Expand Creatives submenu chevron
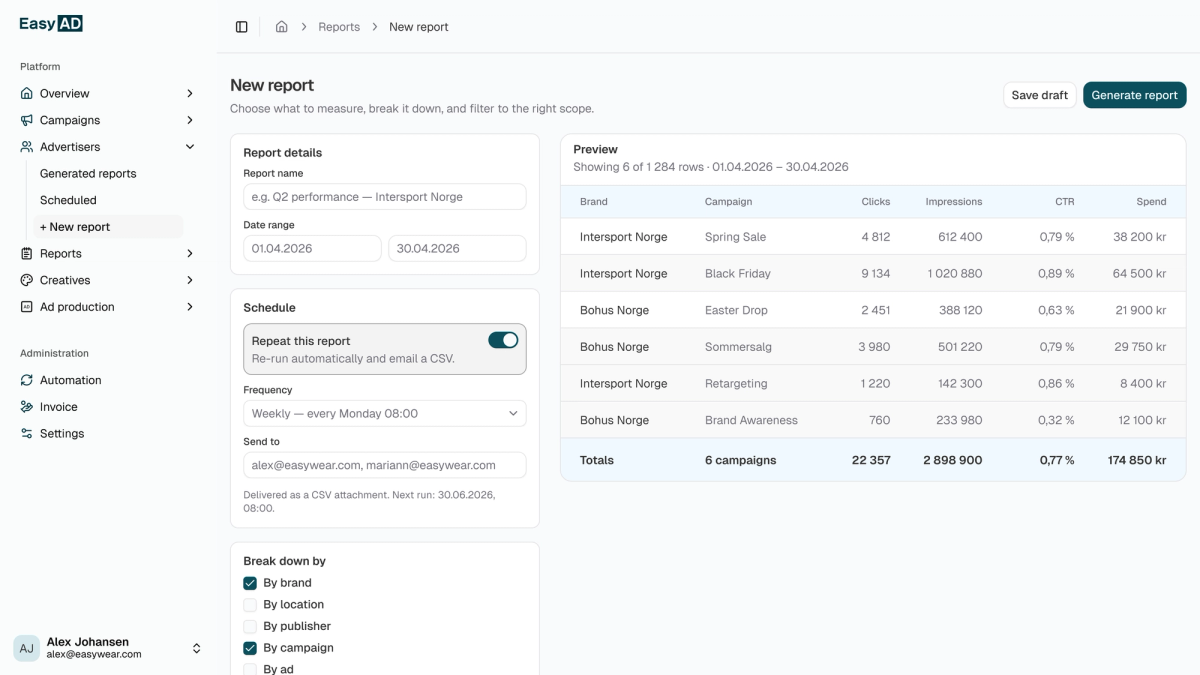Image resolution: width=1200 pixels, height=675 pixels. point(190,280)
